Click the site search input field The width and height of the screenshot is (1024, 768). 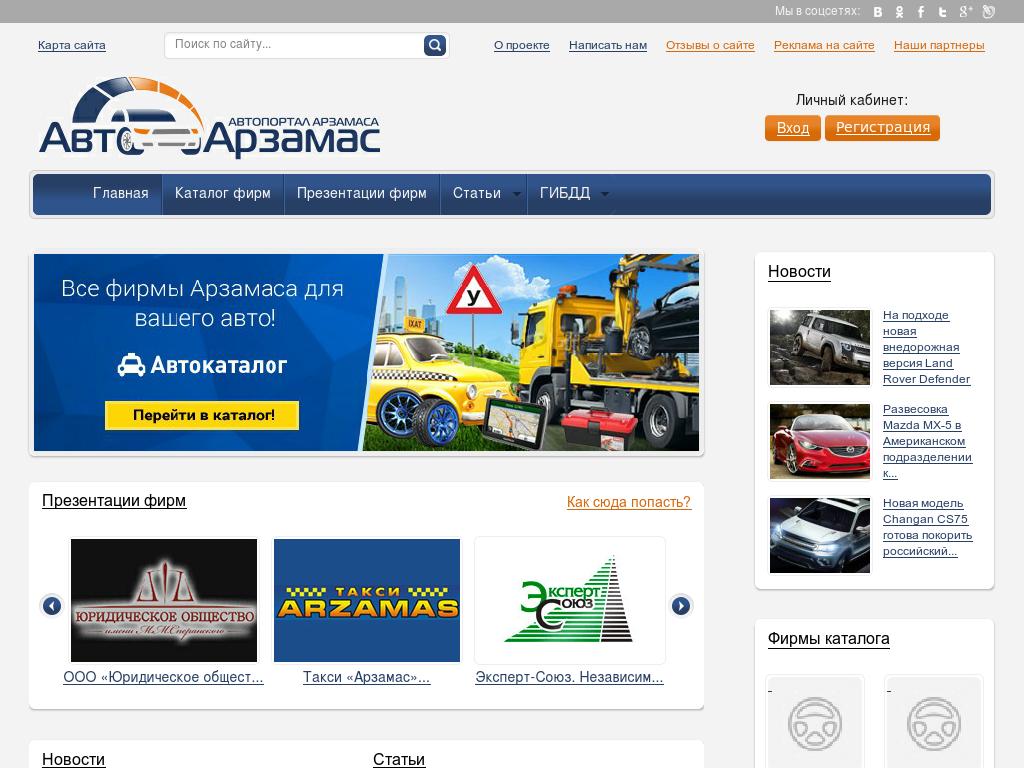[295, 45]
